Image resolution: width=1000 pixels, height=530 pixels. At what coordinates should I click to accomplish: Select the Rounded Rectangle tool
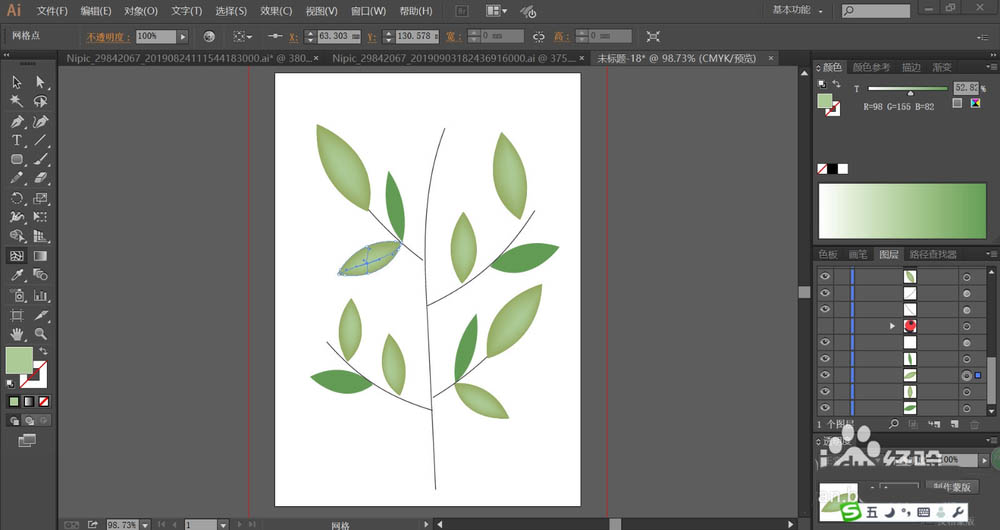pyautogui.click(x=17, y=159)
